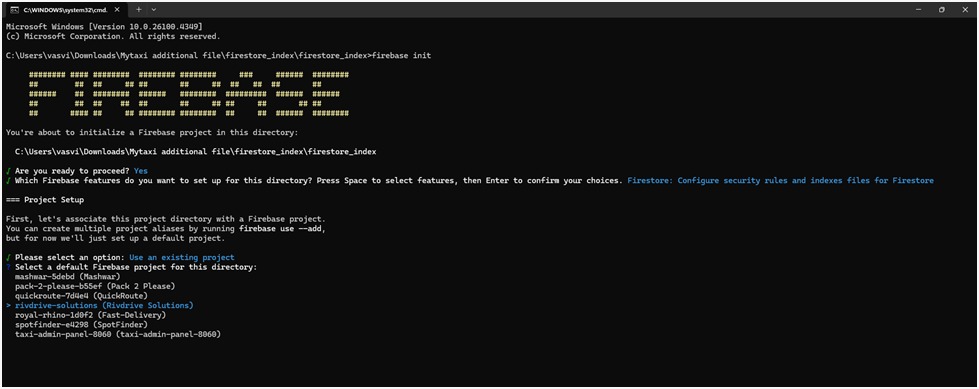Click the cmd icon in the tab
This screenshot has height=389, width=979.
pos(14,9)
